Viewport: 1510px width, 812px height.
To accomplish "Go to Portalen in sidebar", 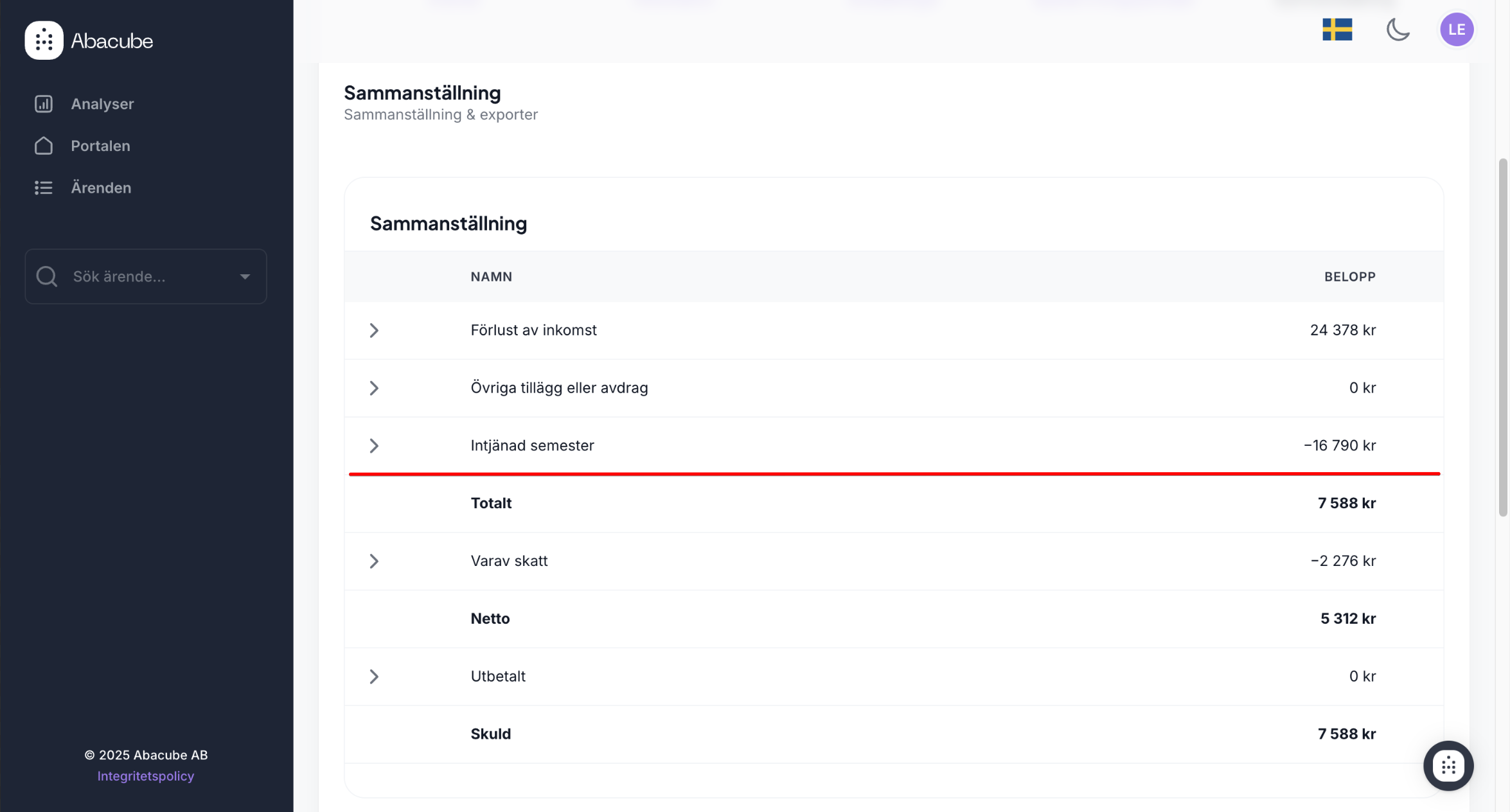I will click(x=100, y=146).
